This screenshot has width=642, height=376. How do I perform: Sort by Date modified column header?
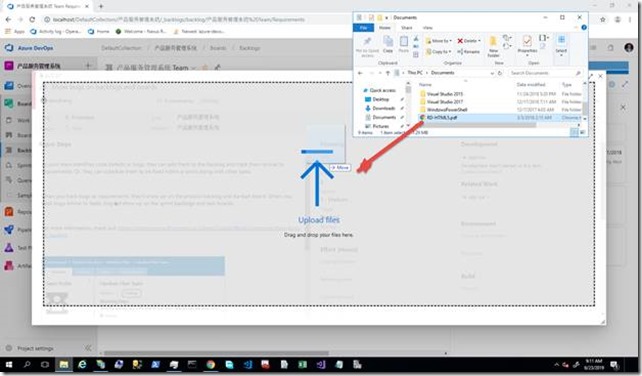point(531,84)
